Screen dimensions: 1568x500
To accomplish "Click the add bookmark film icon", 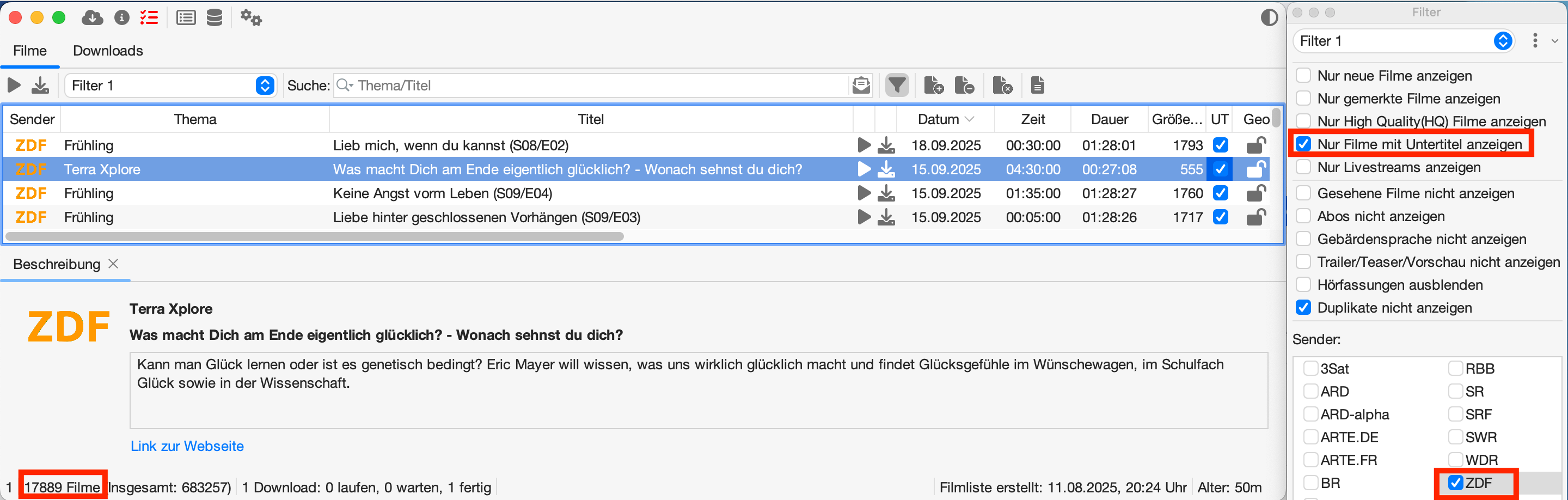I will (934, 86).
